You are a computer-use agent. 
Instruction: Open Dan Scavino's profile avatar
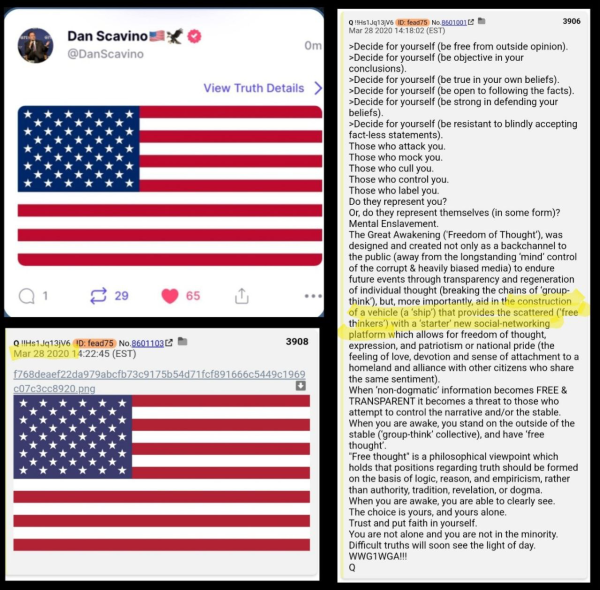click(x=36, y=43)
